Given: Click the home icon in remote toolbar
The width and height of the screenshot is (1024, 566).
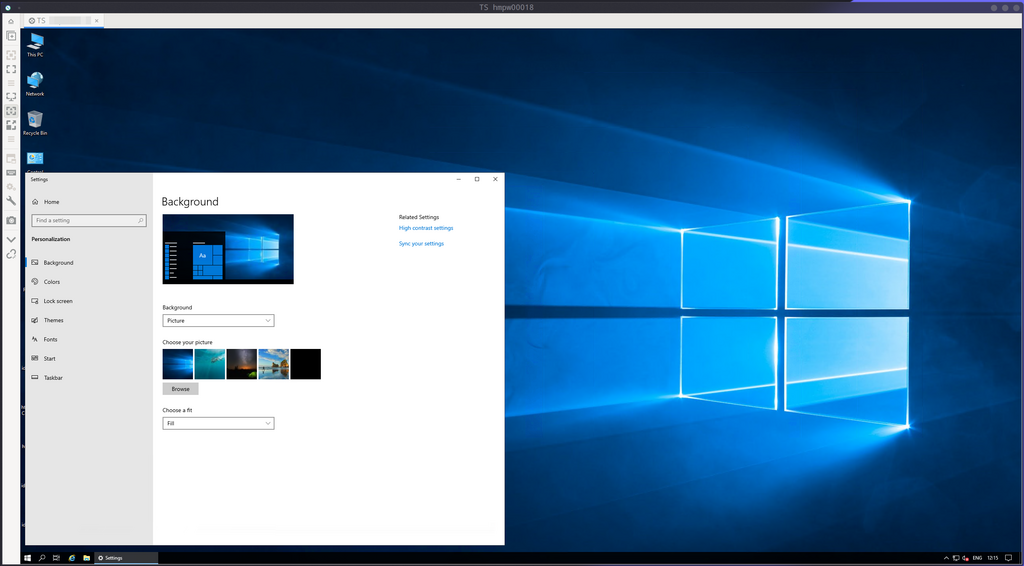Looking at the screenshot, I should [x=11, y=21].
